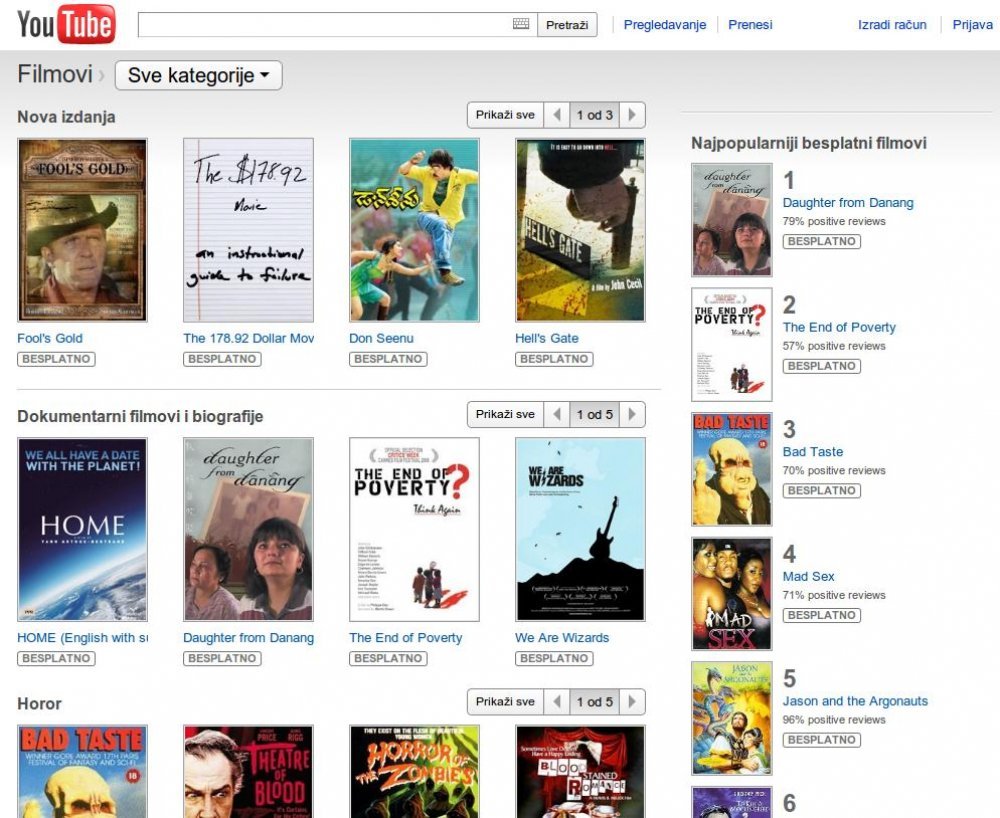Click the Fool's Gold title link
1000x818 pixels.
click(50, 339)
